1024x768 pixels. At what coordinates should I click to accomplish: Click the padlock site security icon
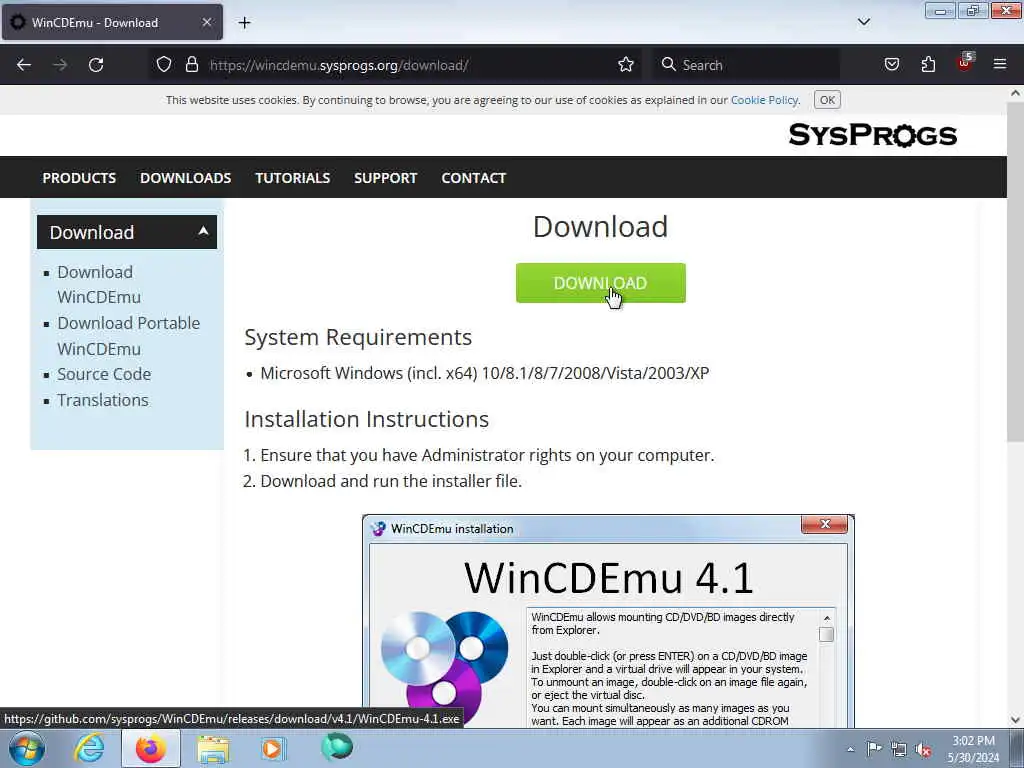pyautogui.click(x=191, y=65)
